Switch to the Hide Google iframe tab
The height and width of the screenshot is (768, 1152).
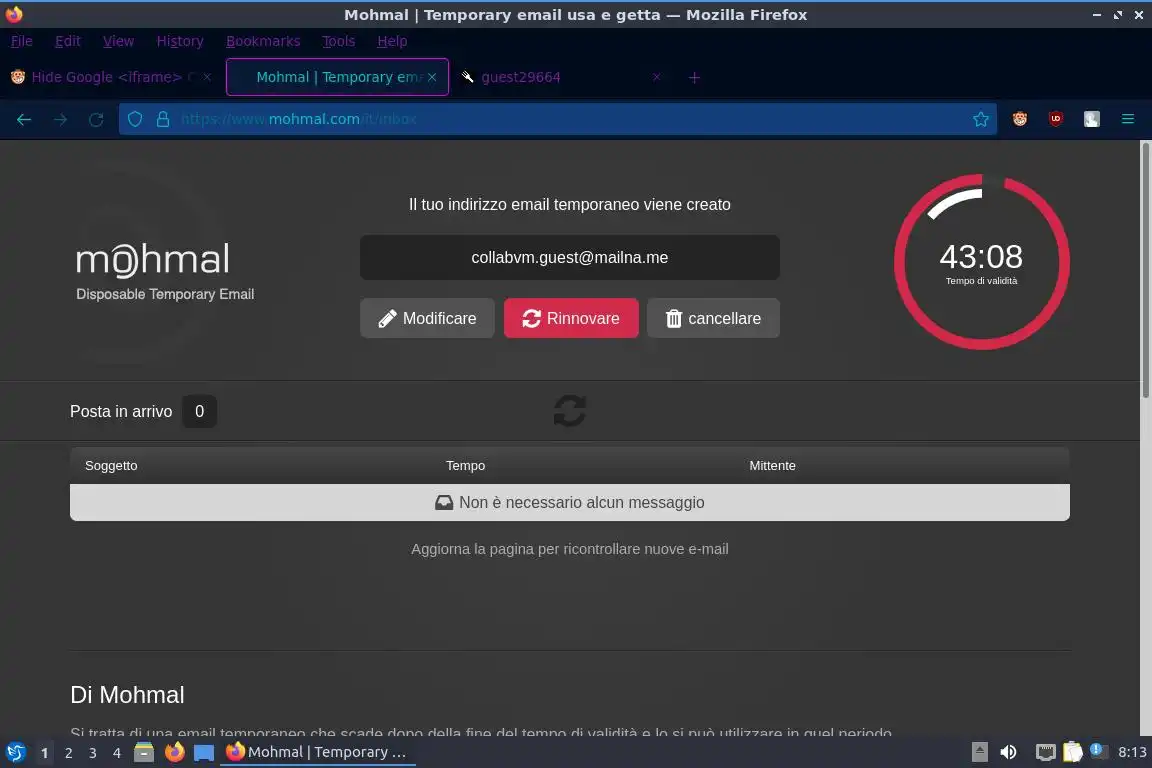110,77
